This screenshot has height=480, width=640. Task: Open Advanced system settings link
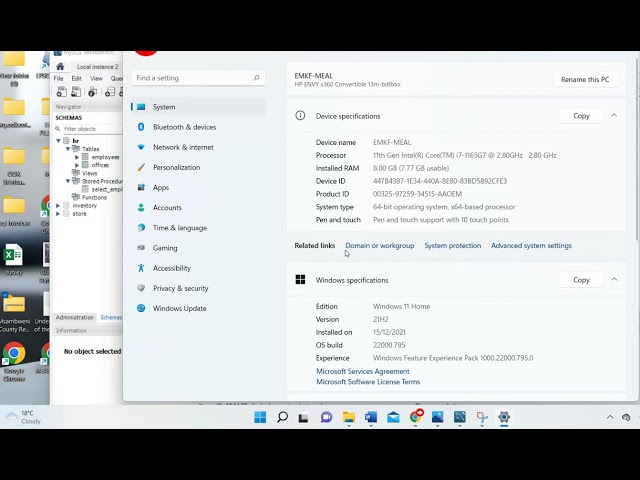point(531,246)
